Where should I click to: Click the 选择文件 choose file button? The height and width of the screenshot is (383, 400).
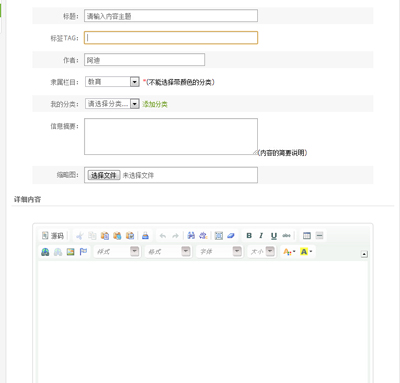(104, 175)
